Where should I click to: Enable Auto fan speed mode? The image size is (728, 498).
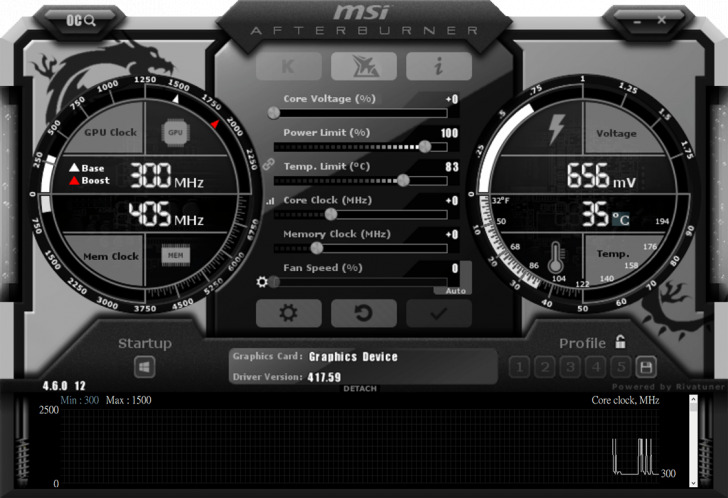point(455,290)
